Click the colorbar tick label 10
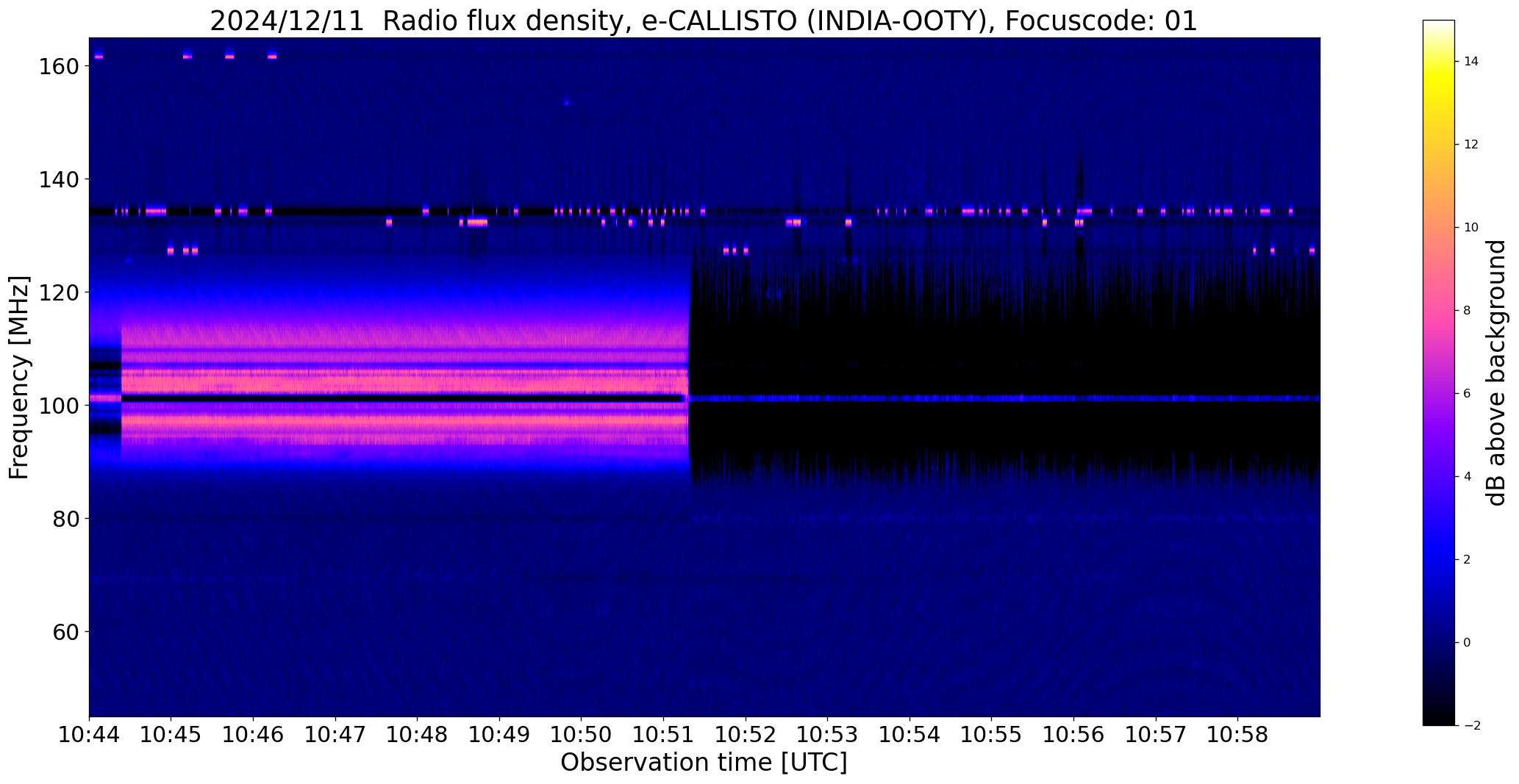The image size is (1519, 784). 1471,228
